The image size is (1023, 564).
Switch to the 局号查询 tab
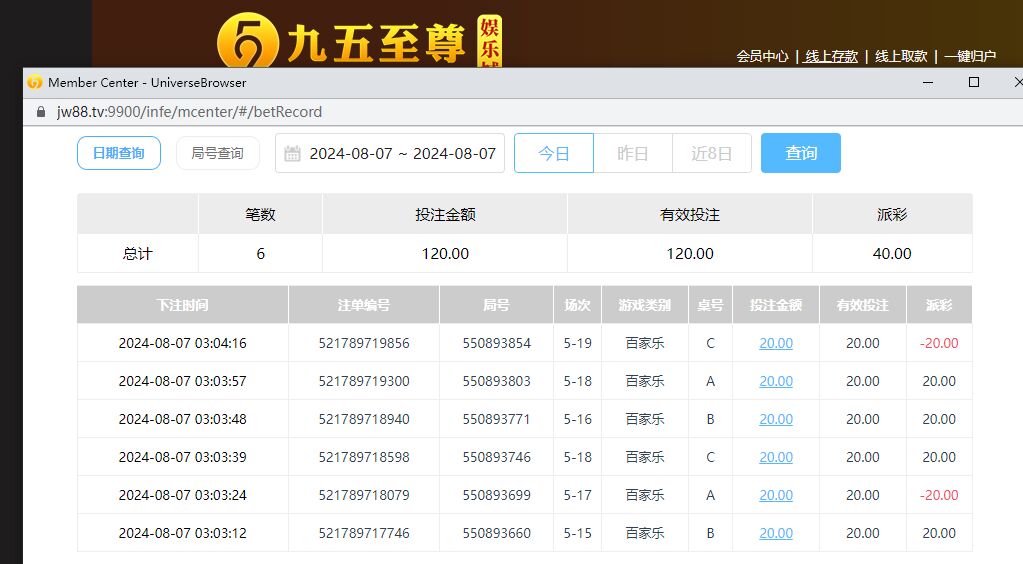coord(217,153)
